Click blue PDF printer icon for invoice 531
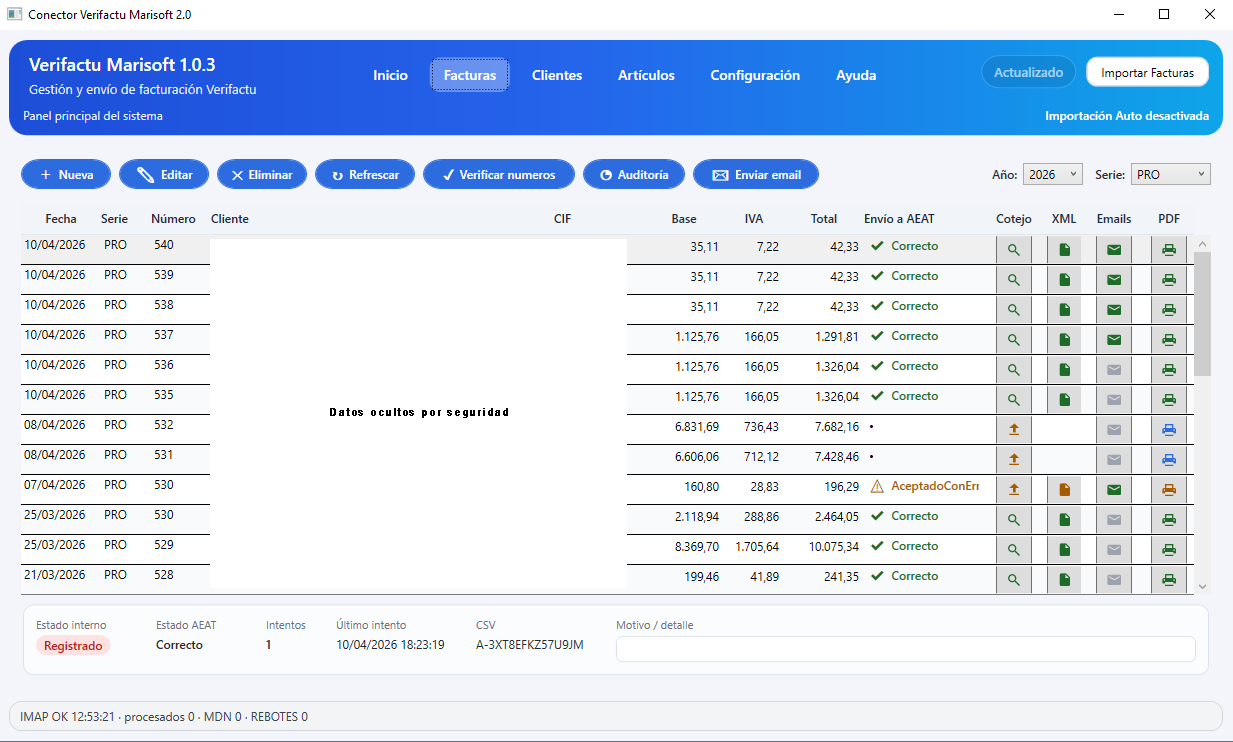 click(x=1169, y=460)
